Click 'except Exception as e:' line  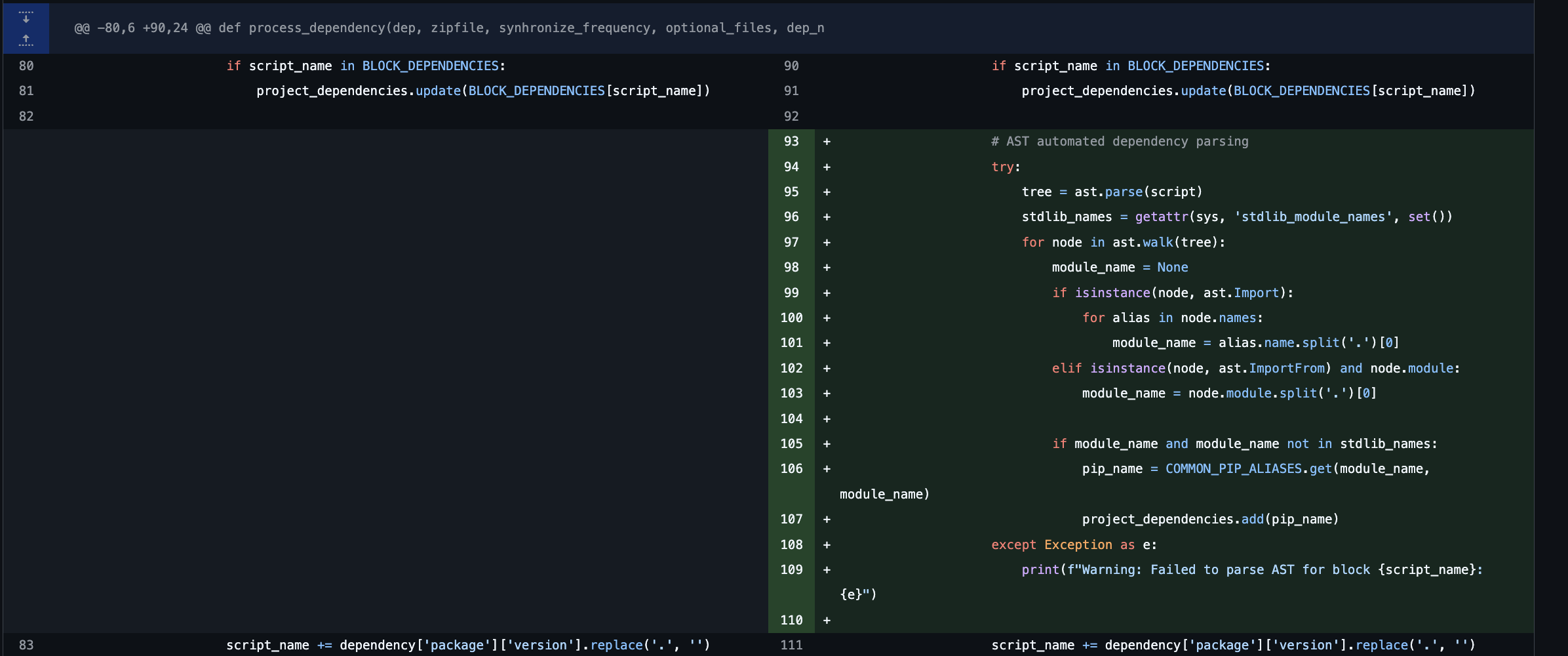pos(1074,544)
